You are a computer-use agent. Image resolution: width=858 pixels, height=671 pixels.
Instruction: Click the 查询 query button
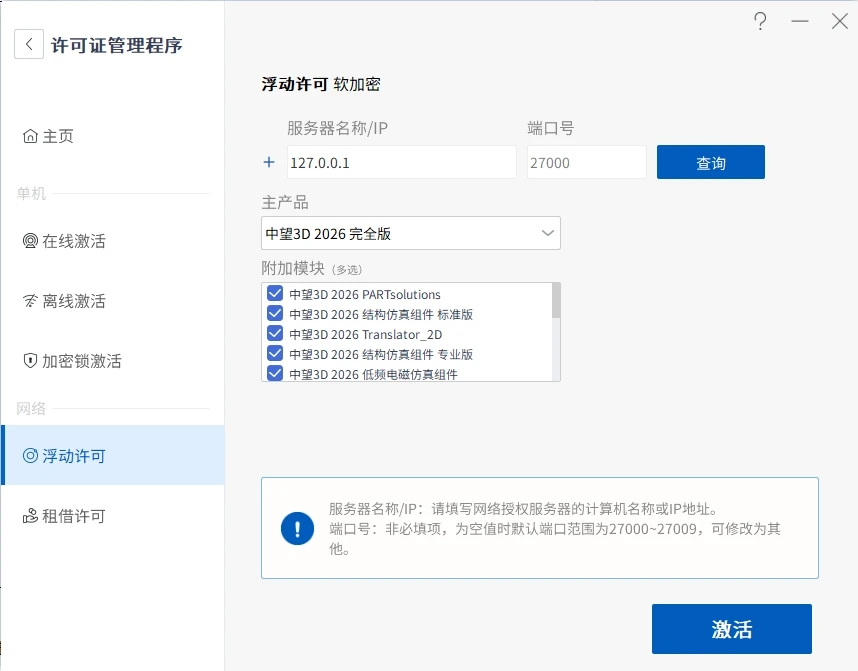point(711,162)
